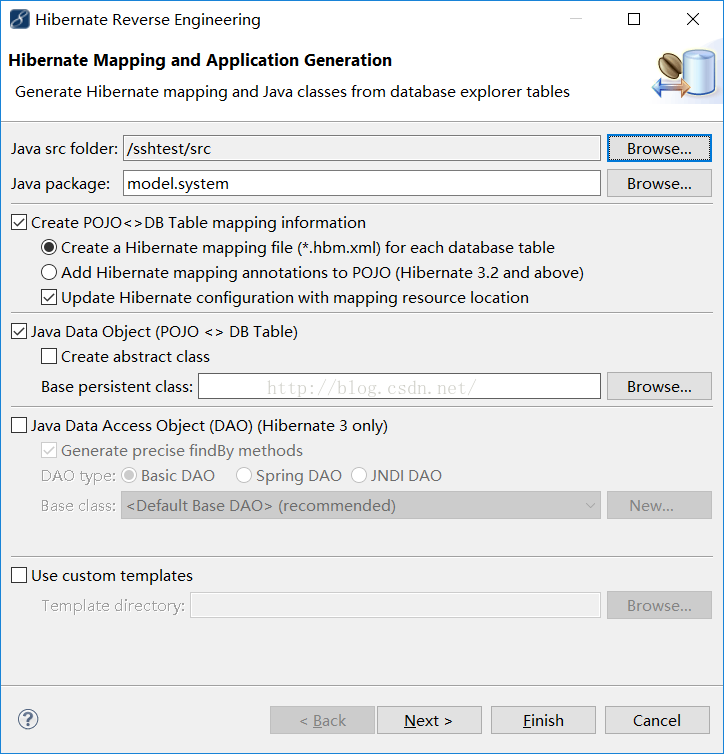Screen dimensions: 724x754
Task: Enable Use custom templates checkbox
Action: [x=19, y=575]
